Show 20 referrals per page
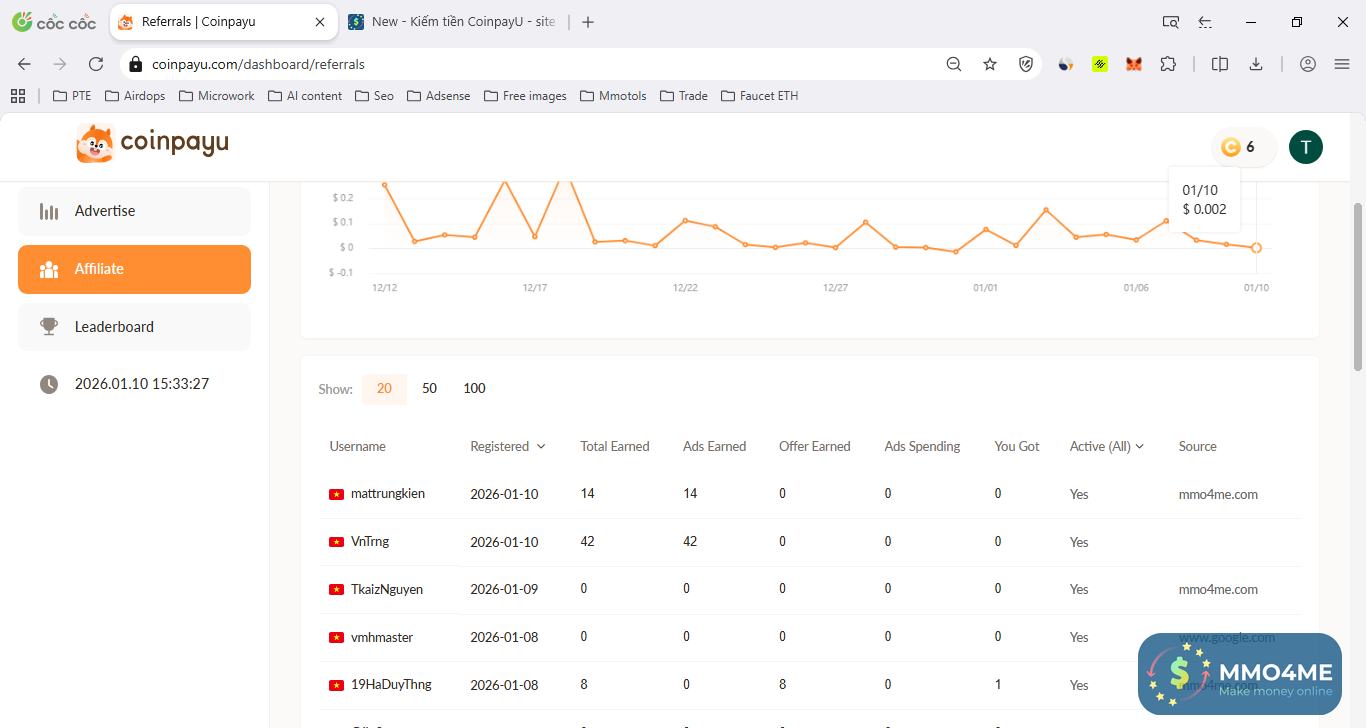Viewport: 1366px width, 728px height. [384, 389]
